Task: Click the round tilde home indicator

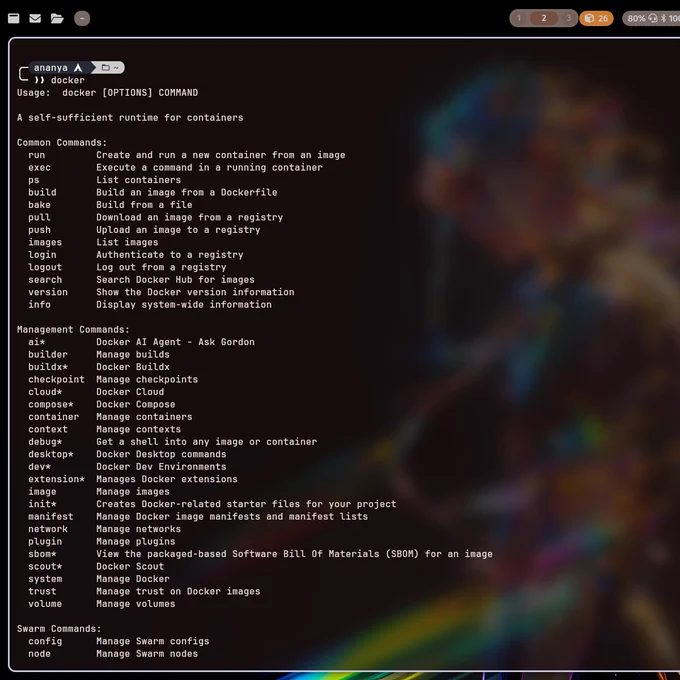Action: tap(82, 18)
